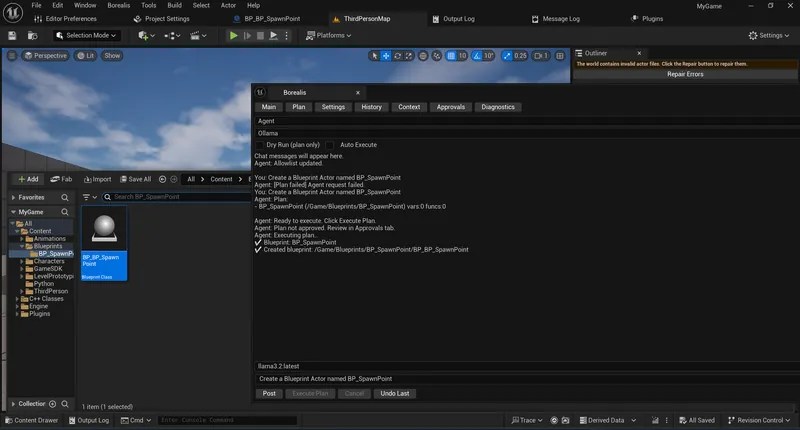Image resolution: width=800 pixels, height=430 pixels.
Task: Click the Post button in Borealis
Action: (x=269, y=393)
